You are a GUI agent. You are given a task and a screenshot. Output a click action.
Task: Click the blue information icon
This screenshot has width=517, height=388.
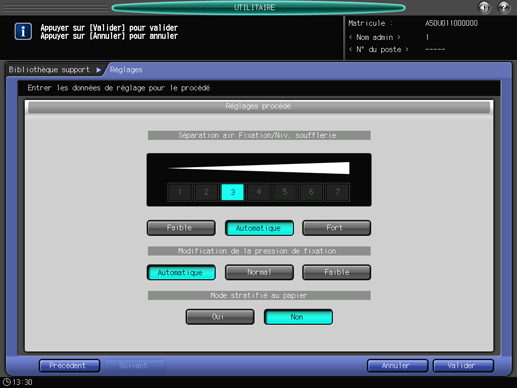click(23, 31)
